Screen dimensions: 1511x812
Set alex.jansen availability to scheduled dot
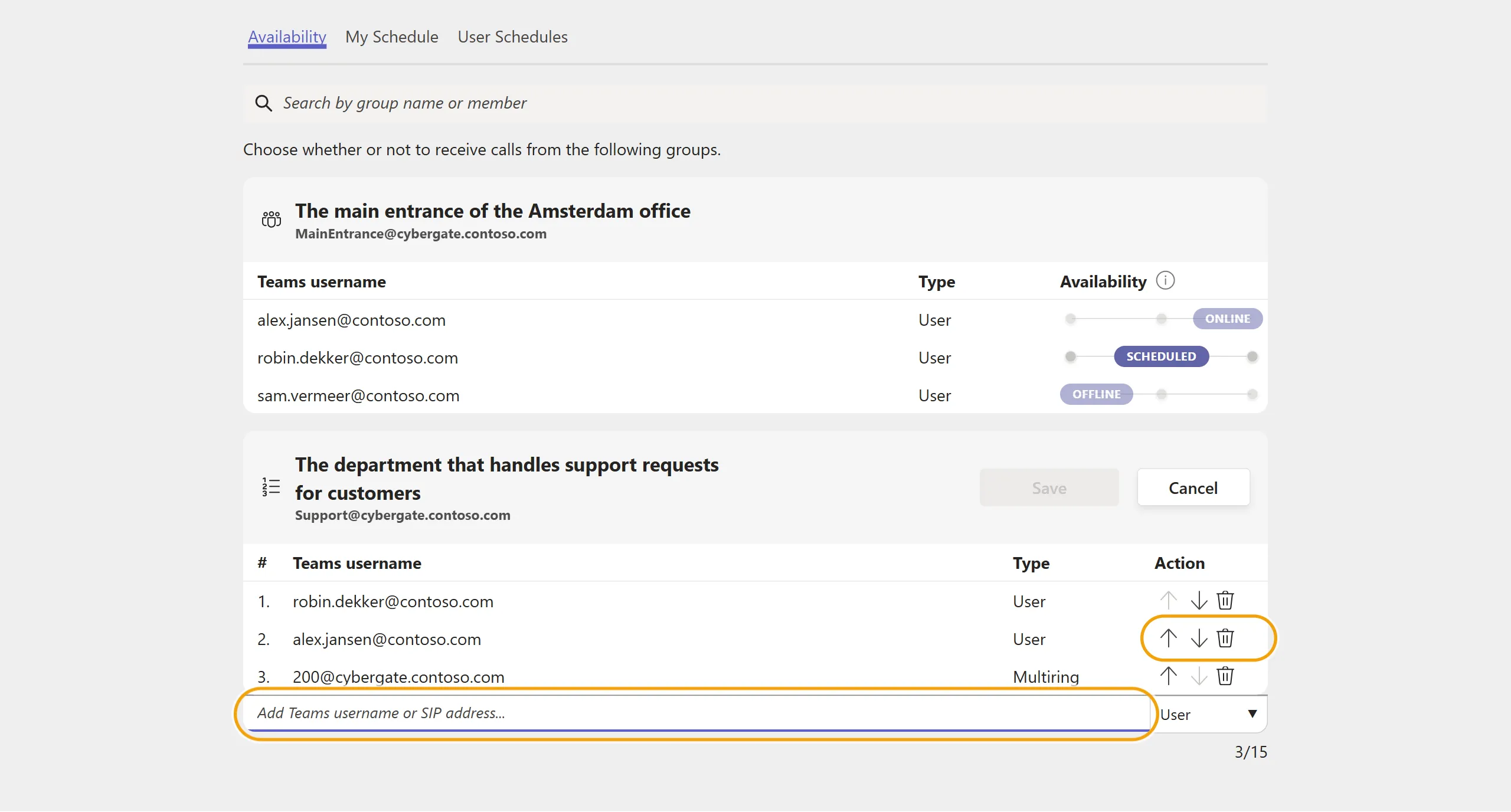(1162, 319)
